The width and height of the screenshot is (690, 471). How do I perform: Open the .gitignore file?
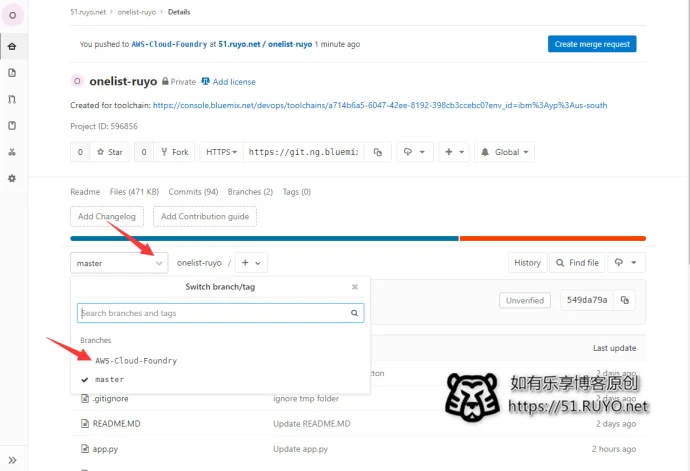(110, 398)
